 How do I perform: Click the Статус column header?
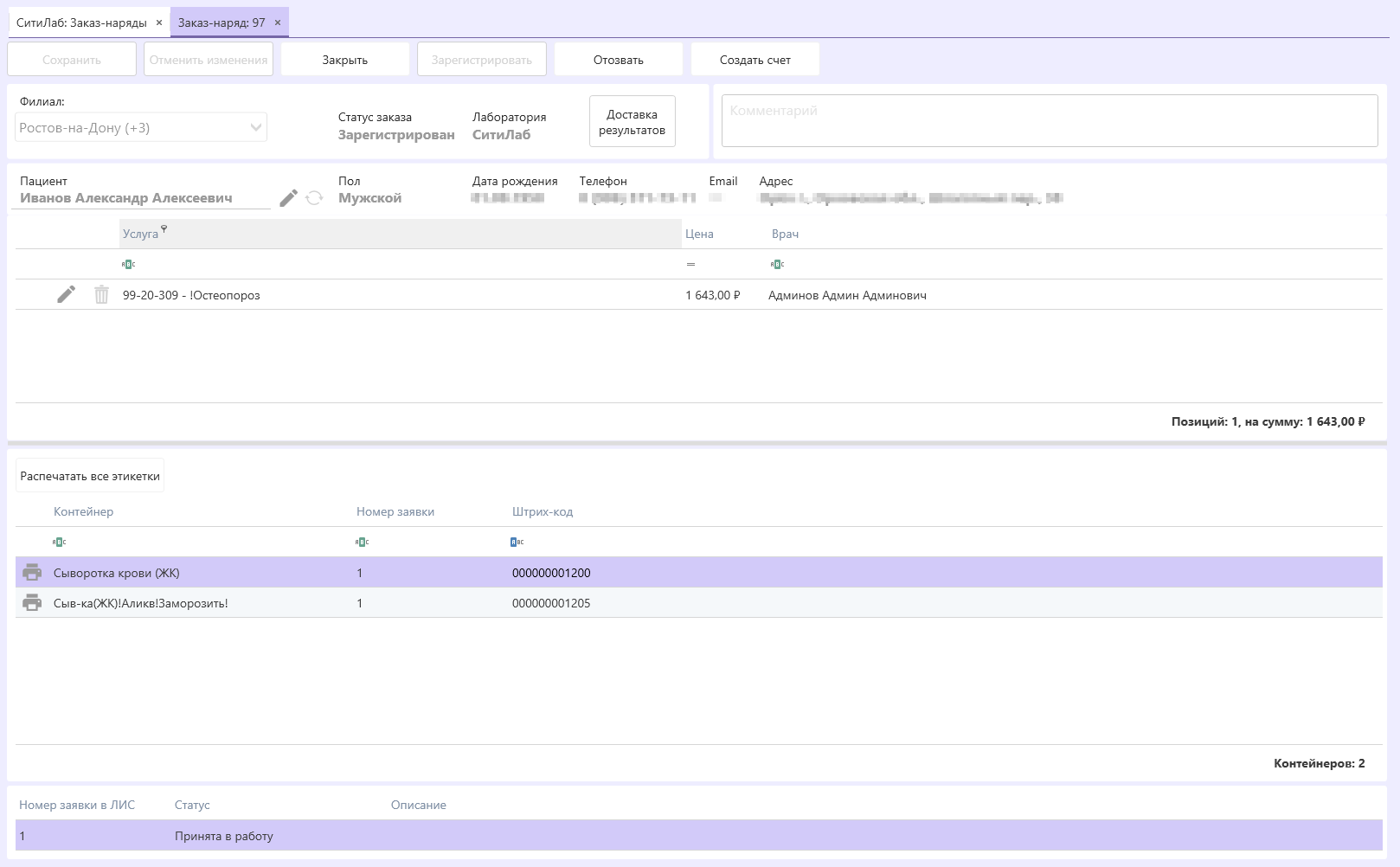(x=192, y=805)
